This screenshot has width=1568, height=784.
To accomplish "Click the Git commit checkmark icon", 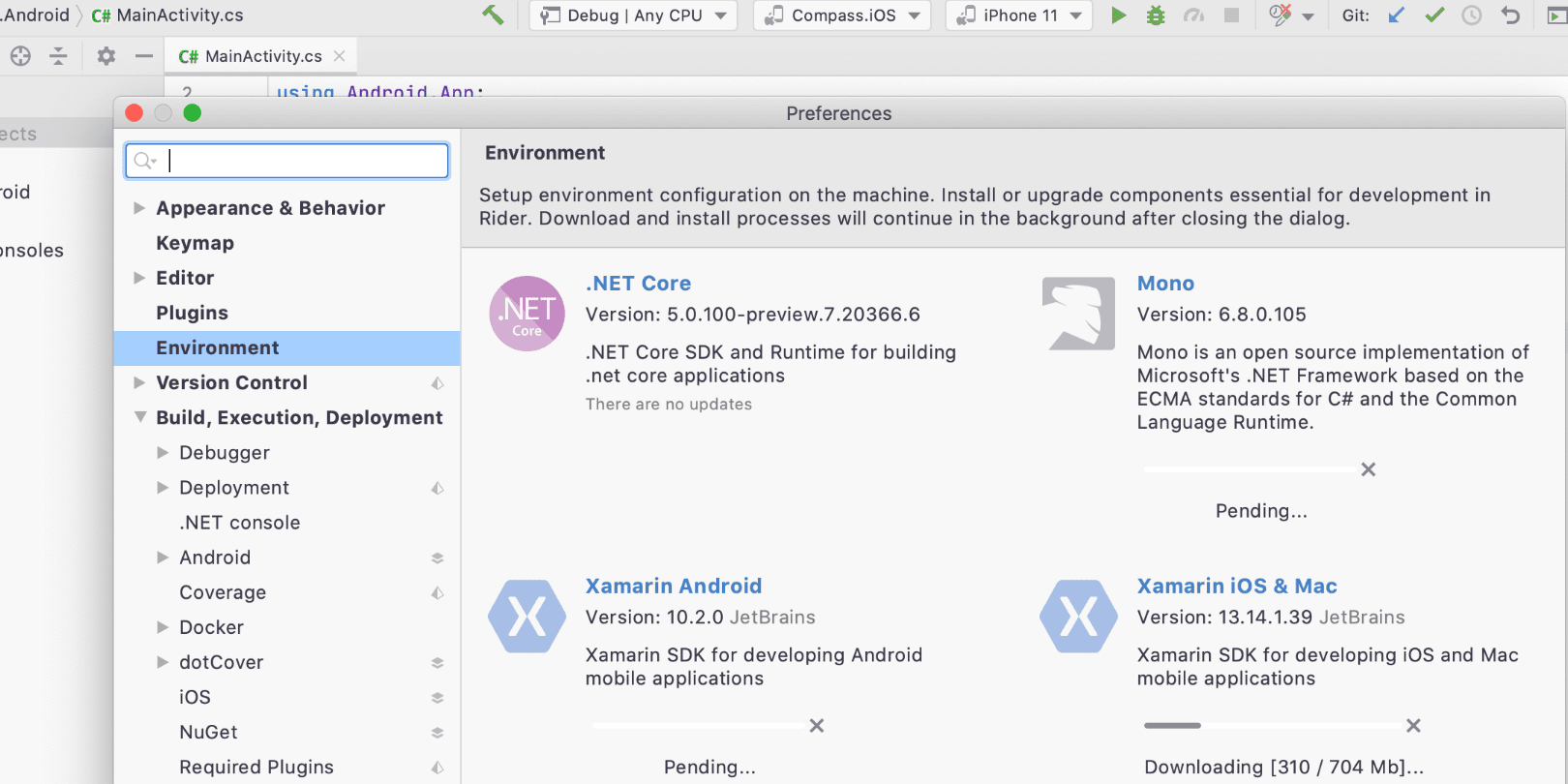I will click(x=1434, y=15).
